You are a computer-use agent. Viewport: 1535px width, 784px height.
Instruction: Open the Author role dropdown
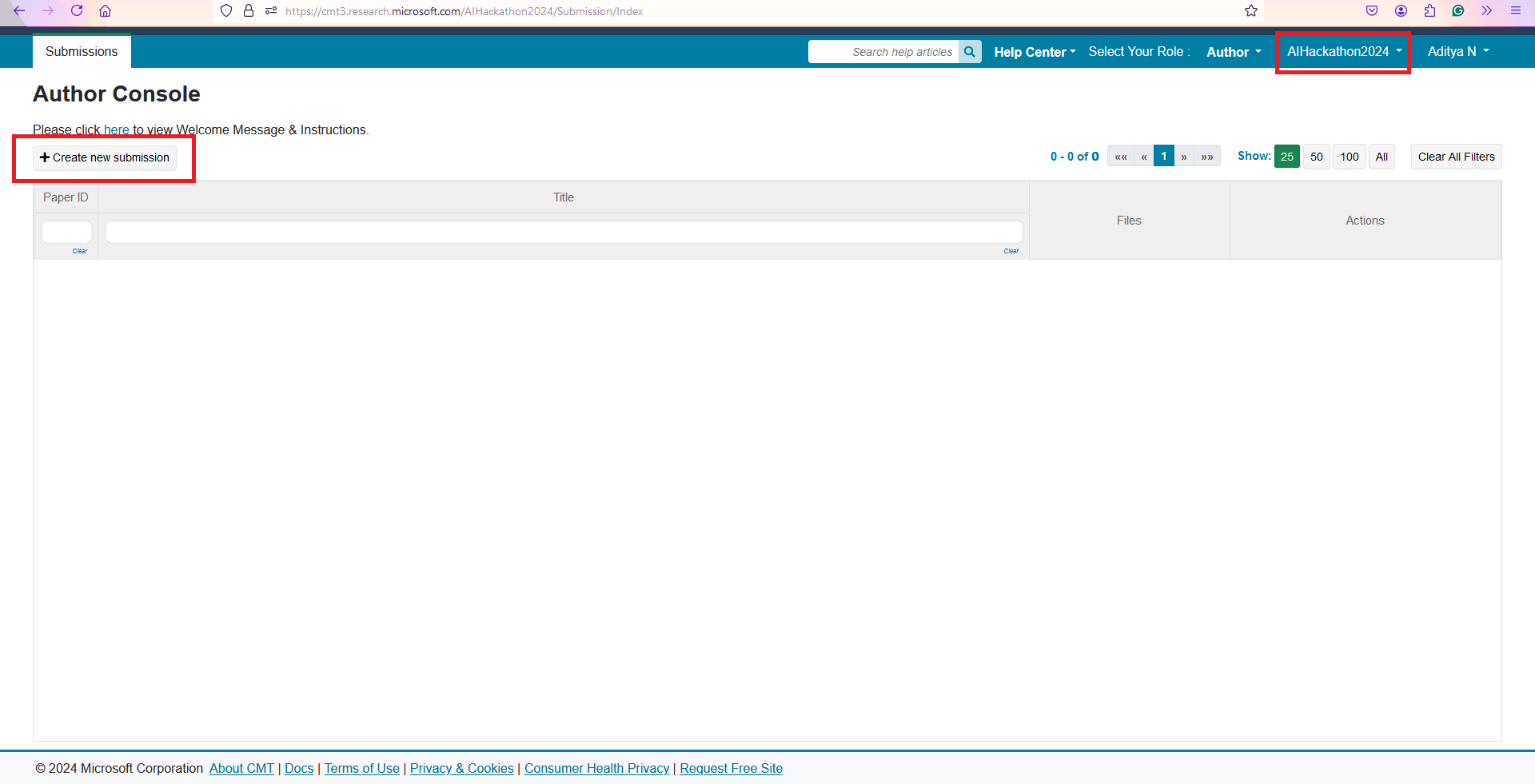pyautogui.click(x=1234, y=52)
